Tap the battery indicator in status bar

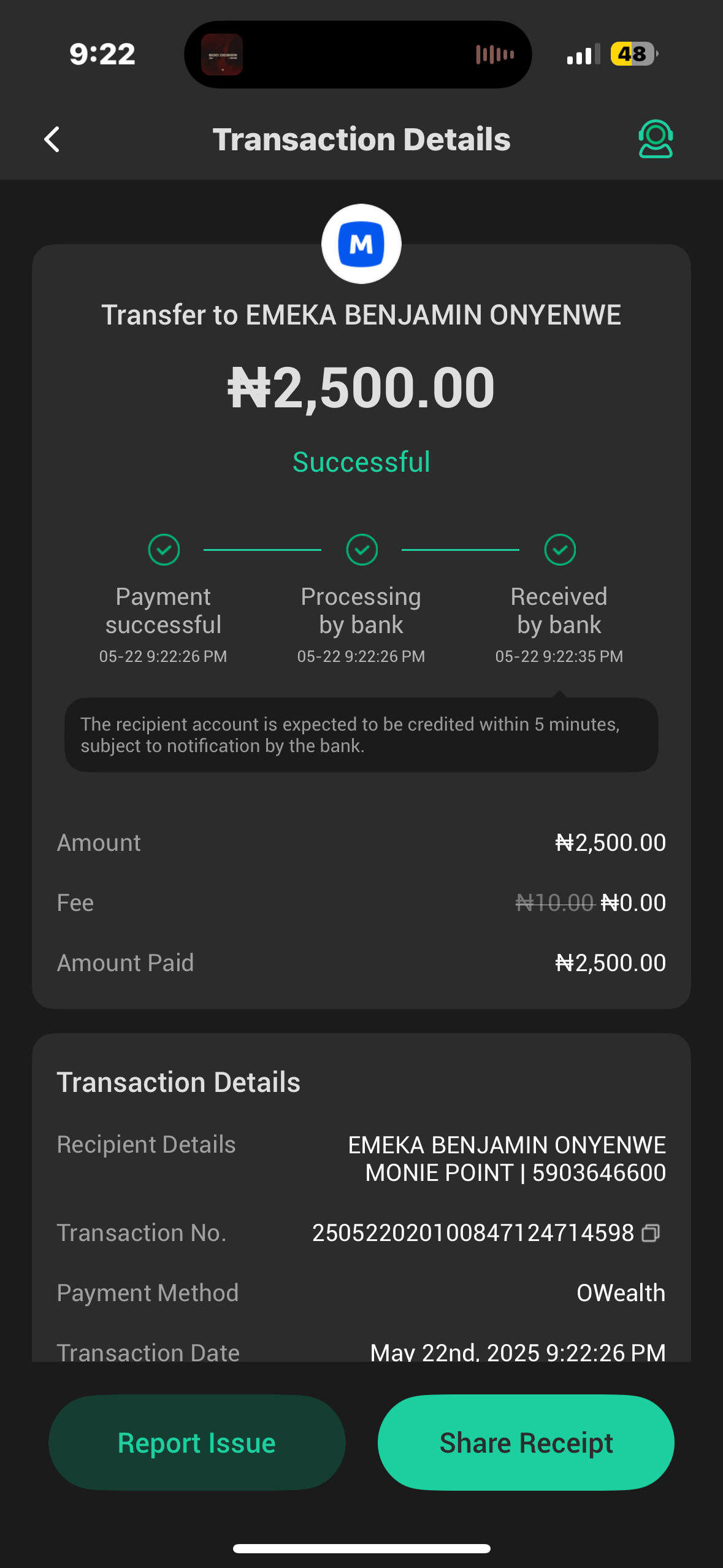[633, 55]
